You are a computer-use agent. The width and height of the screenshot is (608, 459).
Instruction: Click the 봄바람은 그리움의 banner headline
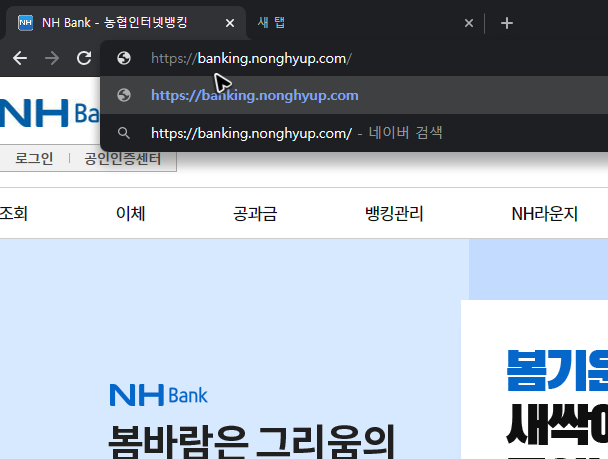(x=251, y=441)
